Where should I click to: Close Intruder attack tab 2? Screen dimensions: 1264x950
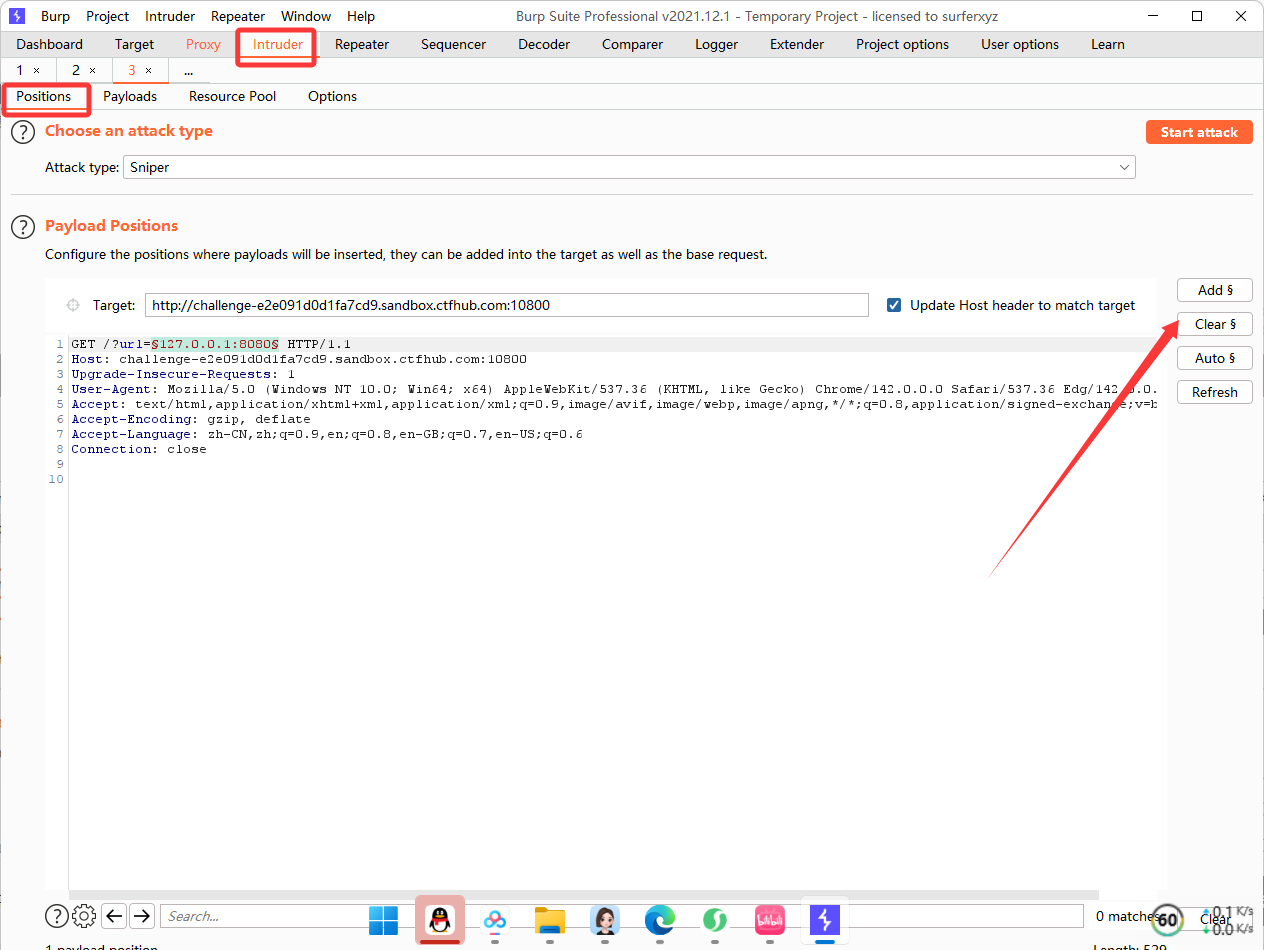[93, 70]
